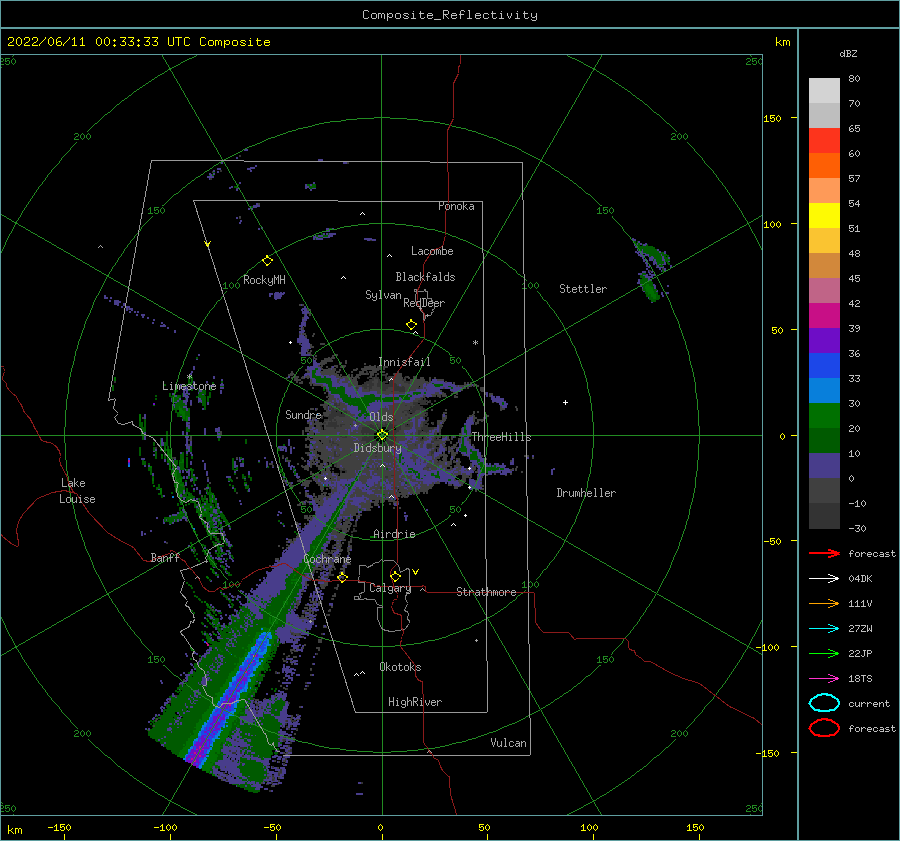Click the Sylvan label

coord(383,295)
